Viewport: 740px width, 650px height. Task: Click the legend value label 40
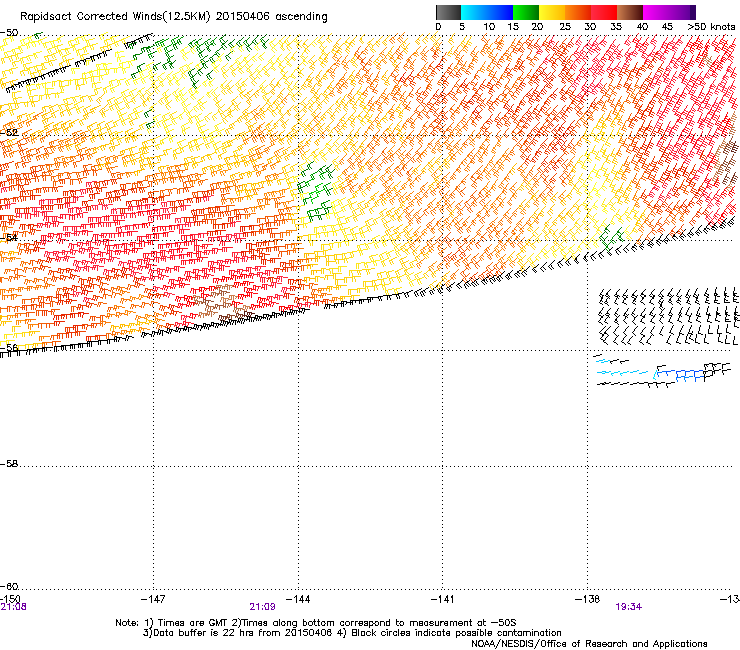point(642,27)
